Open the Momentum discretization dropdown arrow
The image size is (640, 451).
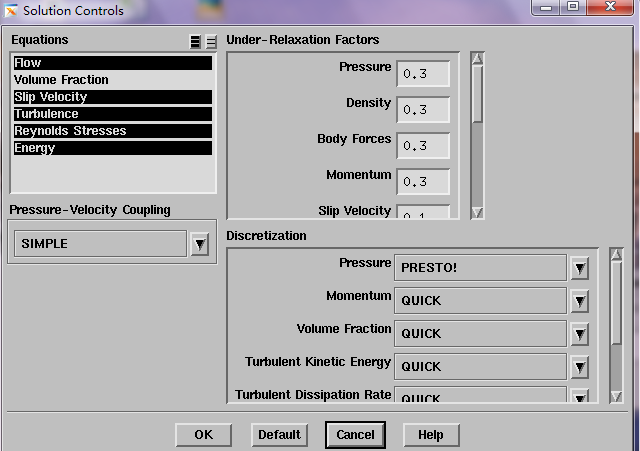pos(580,301)
